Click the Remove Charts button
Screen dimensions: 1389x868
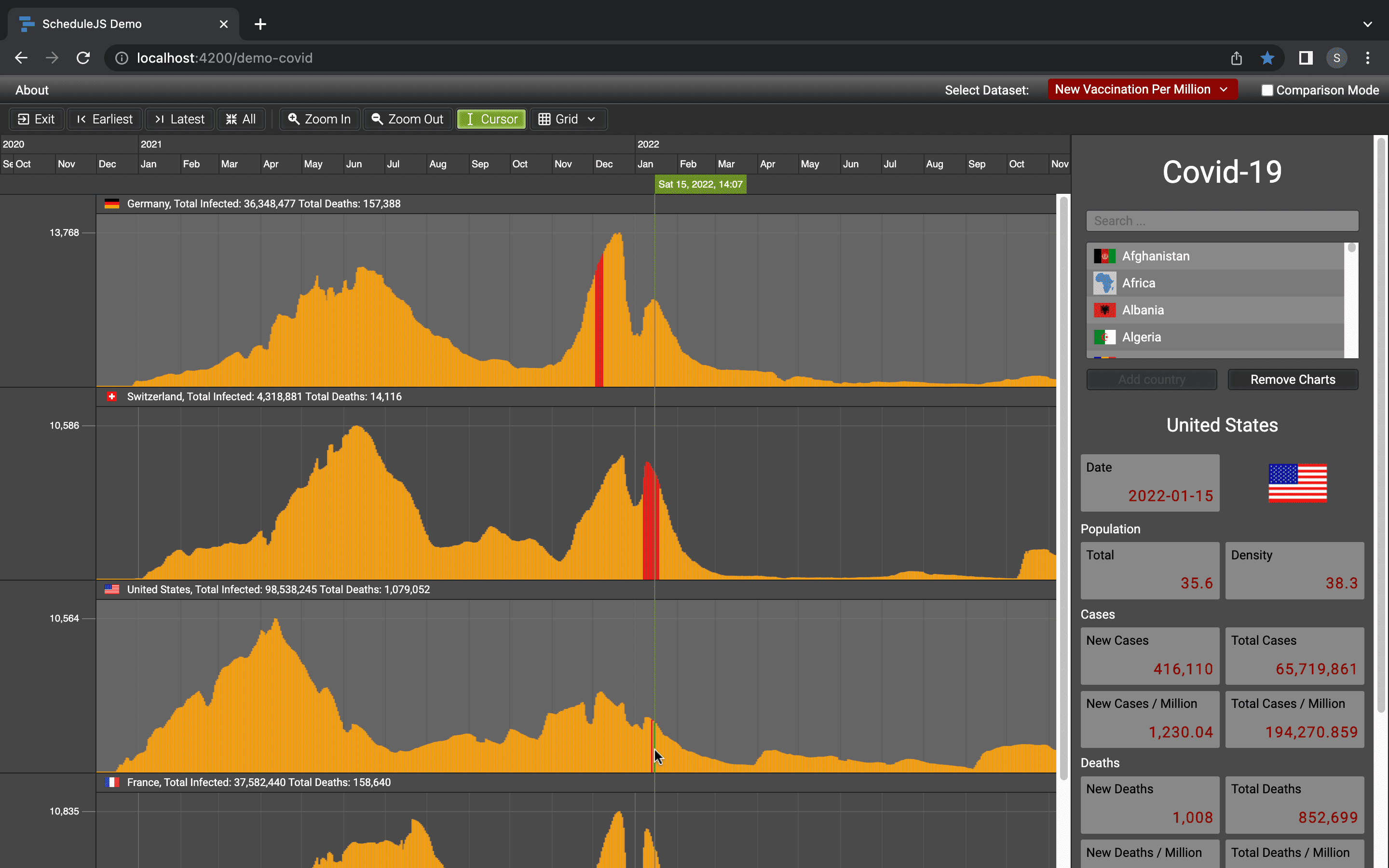pos(1292,380)
